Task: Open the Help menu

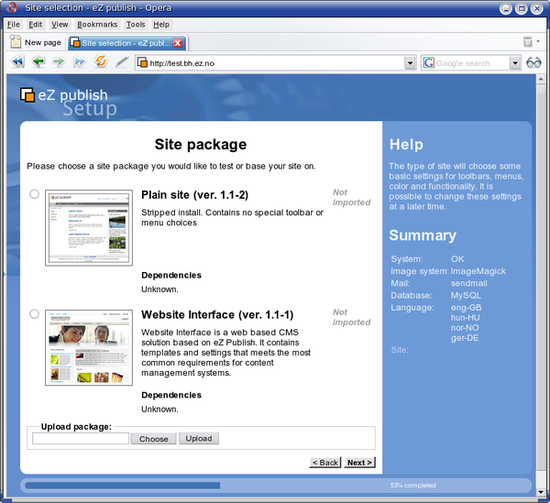Action: tap(161, 25)
